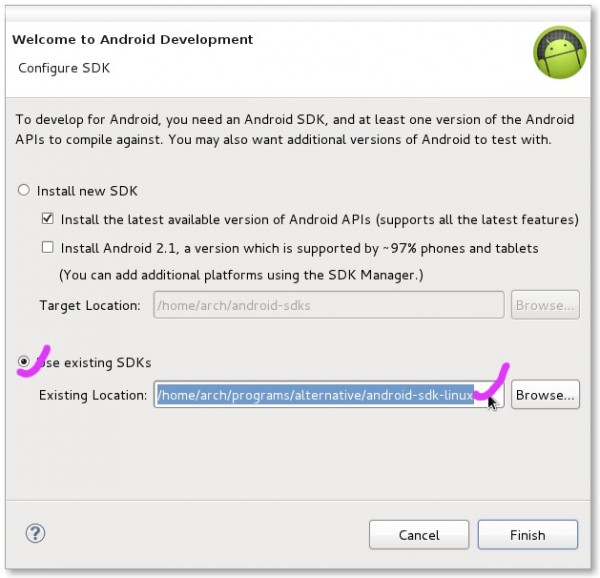Click the pink mark beside Use existing SDKs
The height and width of the screenshot is (578, 600).
coord(29,365)
